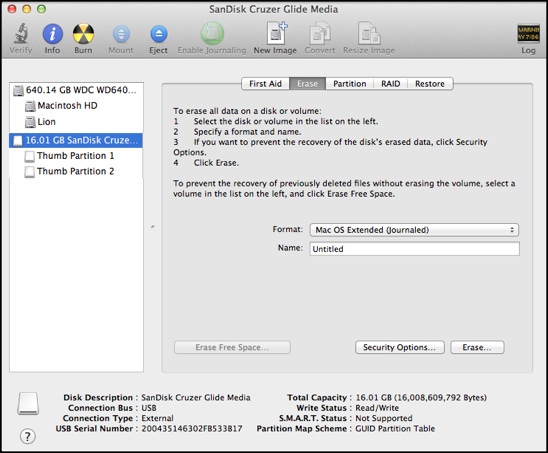The height and width of the screenshot is (453, 548).
Task: Click the Thumb Partition 2 icon
Action: point(30,172)
